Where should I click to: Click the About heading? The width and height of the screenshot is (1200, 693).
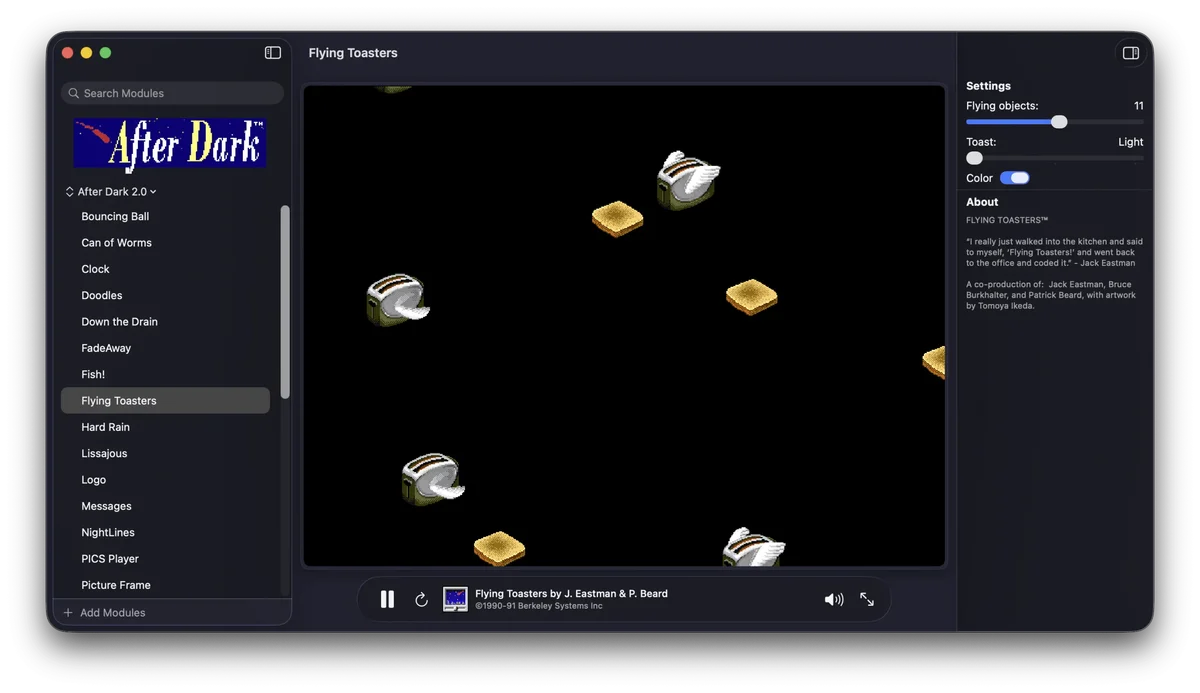point(982,202)
